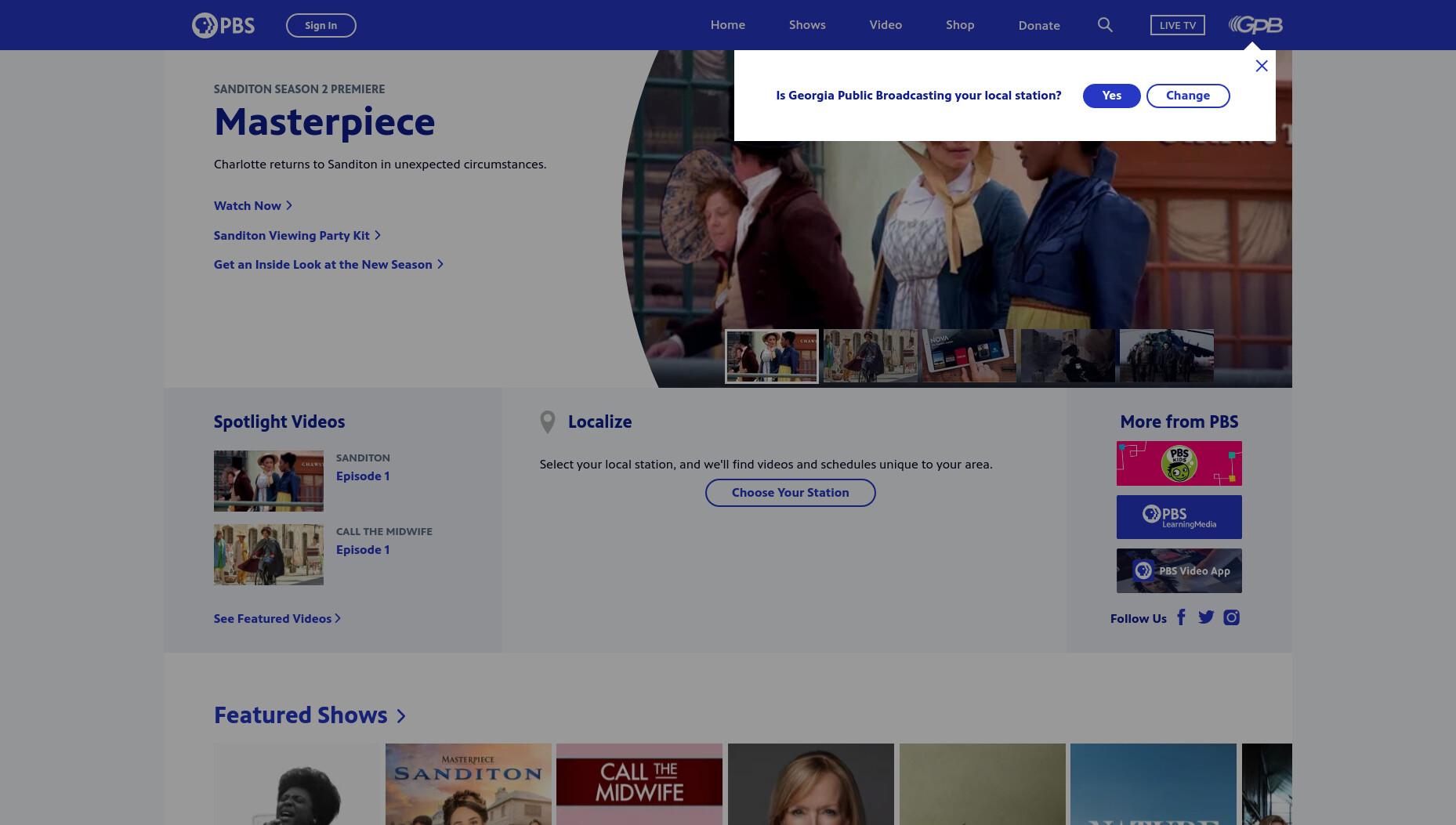Confirm Yes for Georgia Public Broadcasting
This screenshot has width=1456, height=825.
1112,96
